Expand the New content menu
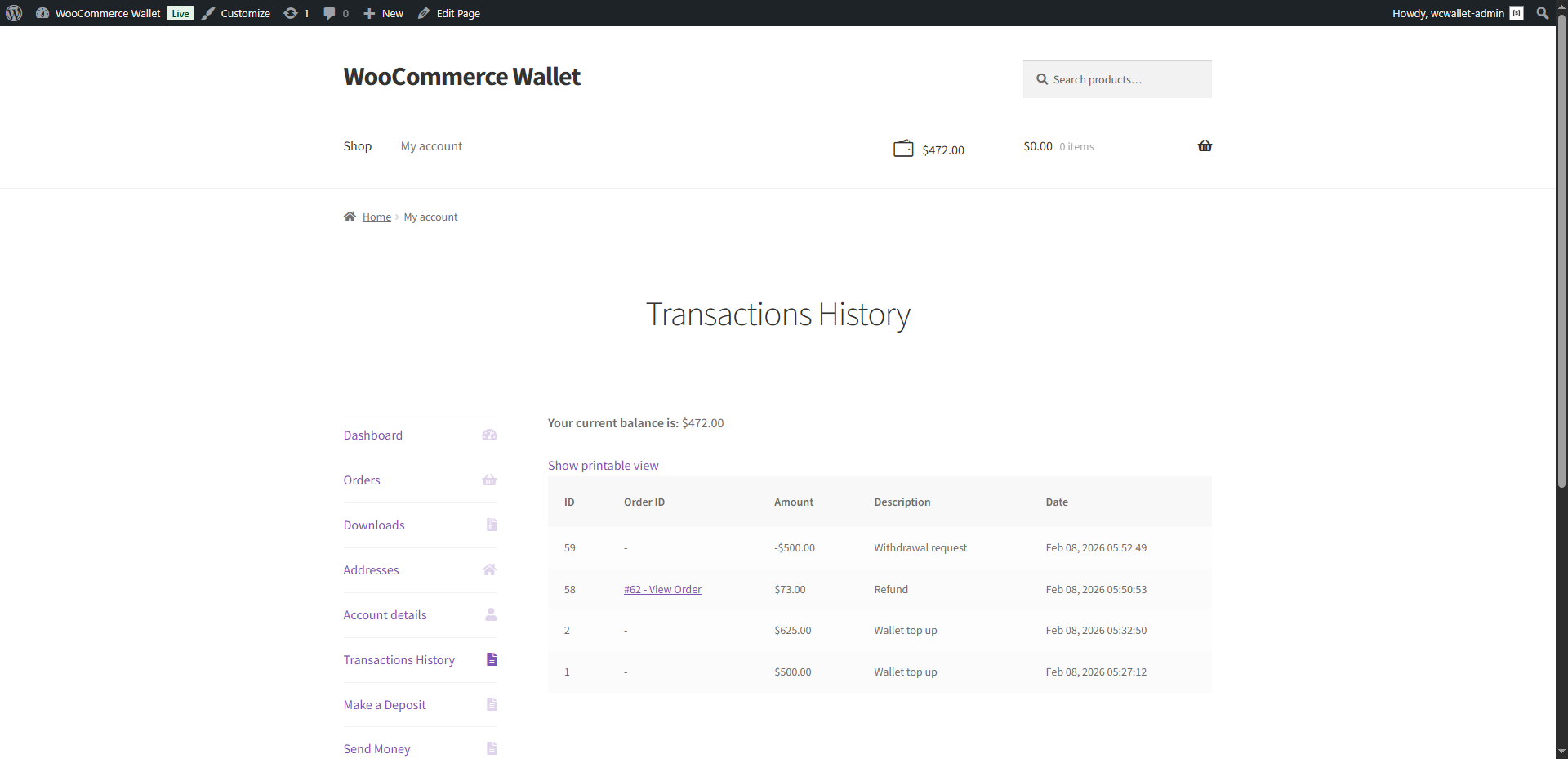The height and width of the screenshot is (759, 1568). (x=384, y=13)
